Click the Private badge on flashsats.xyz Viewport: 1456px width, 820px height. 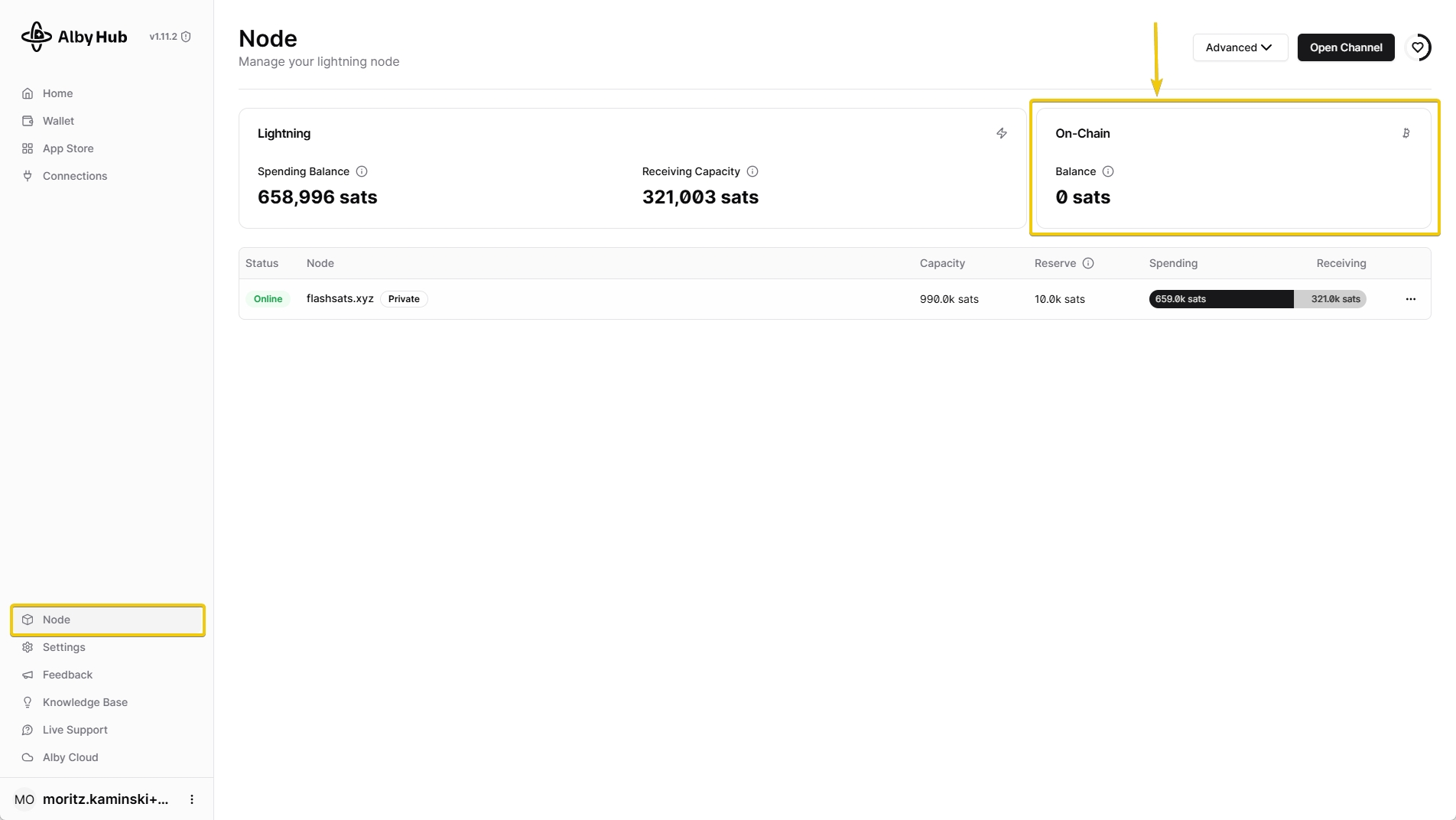click(x=404, y=299)
